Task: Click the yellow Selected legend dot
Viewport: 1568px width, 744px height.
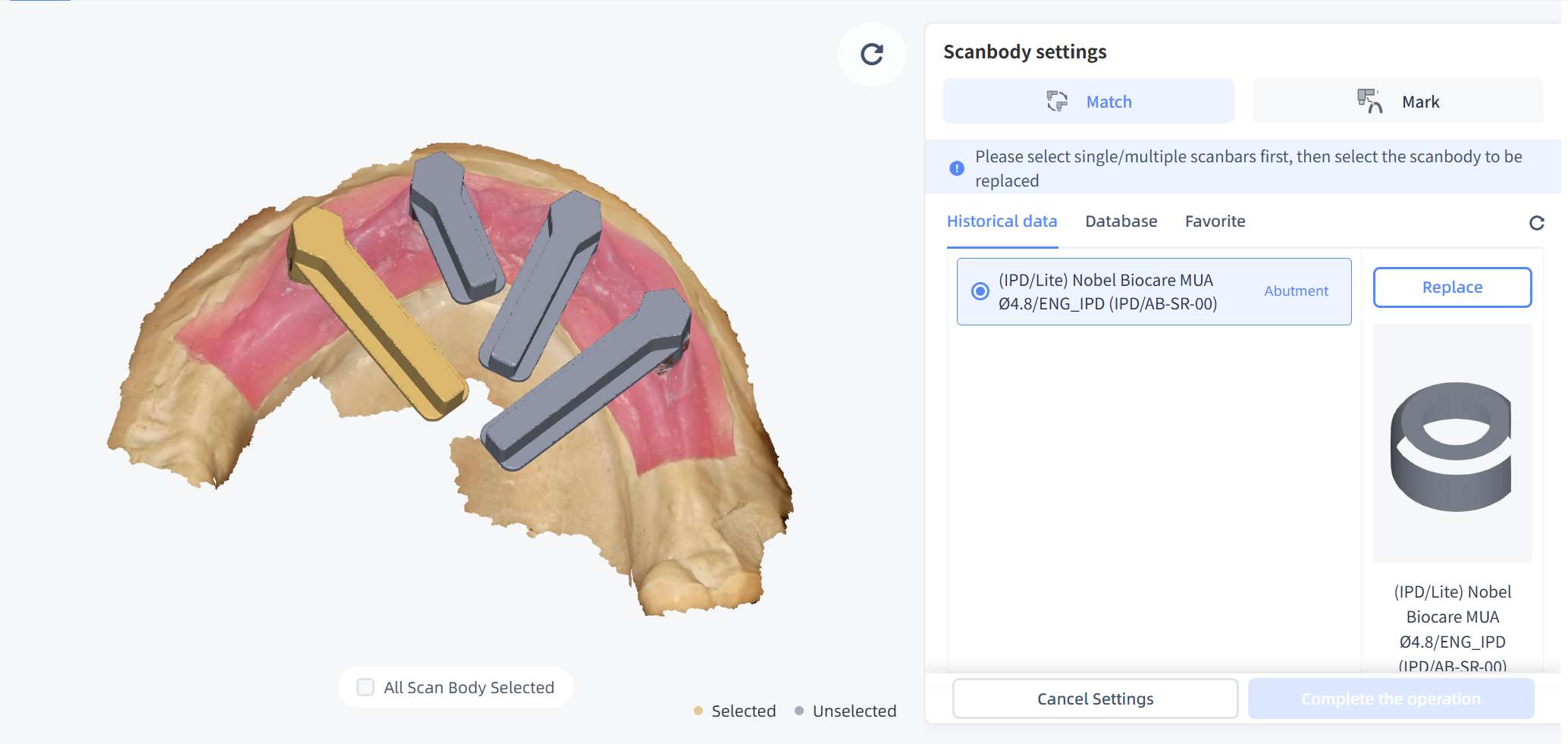Action: pos(698,711)
